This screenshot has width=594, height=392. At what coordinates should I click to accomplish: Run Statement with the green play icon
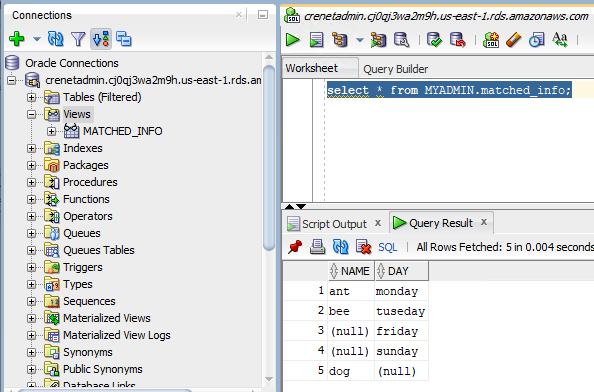click(x=292, y=39)
